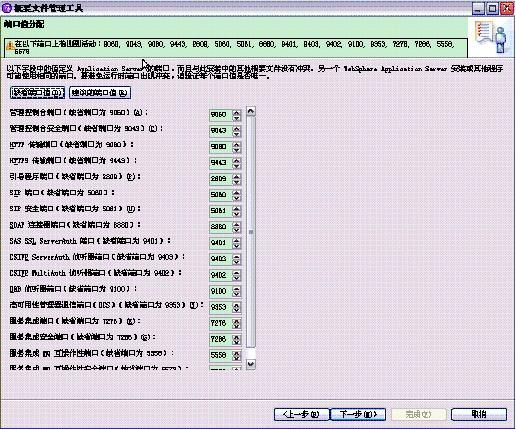Decrease the CSIV2 ServerAuth port 9403 spinner
The image size is (516, 429).
[237, 262]
